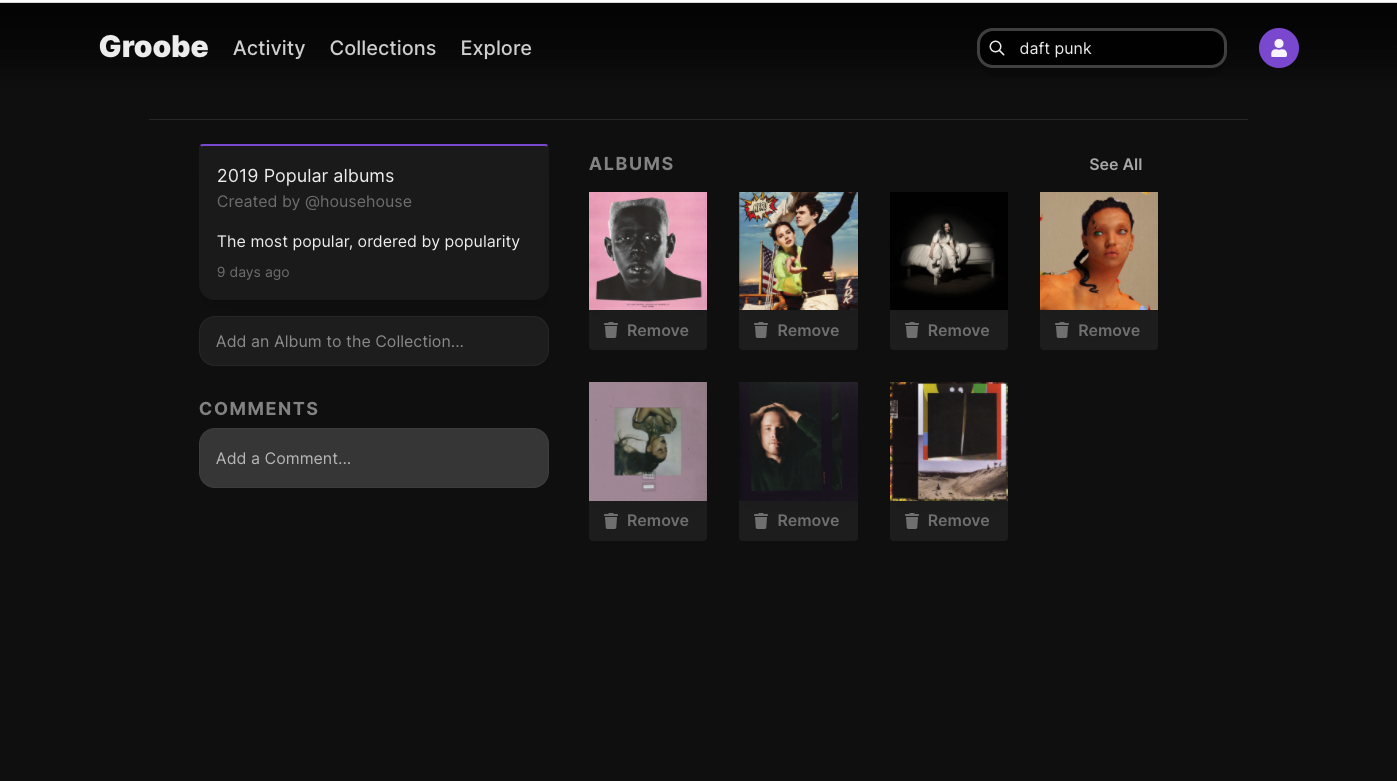Open the IGOR album cover
Screen dimensions: 1397x781
(648, 250)
